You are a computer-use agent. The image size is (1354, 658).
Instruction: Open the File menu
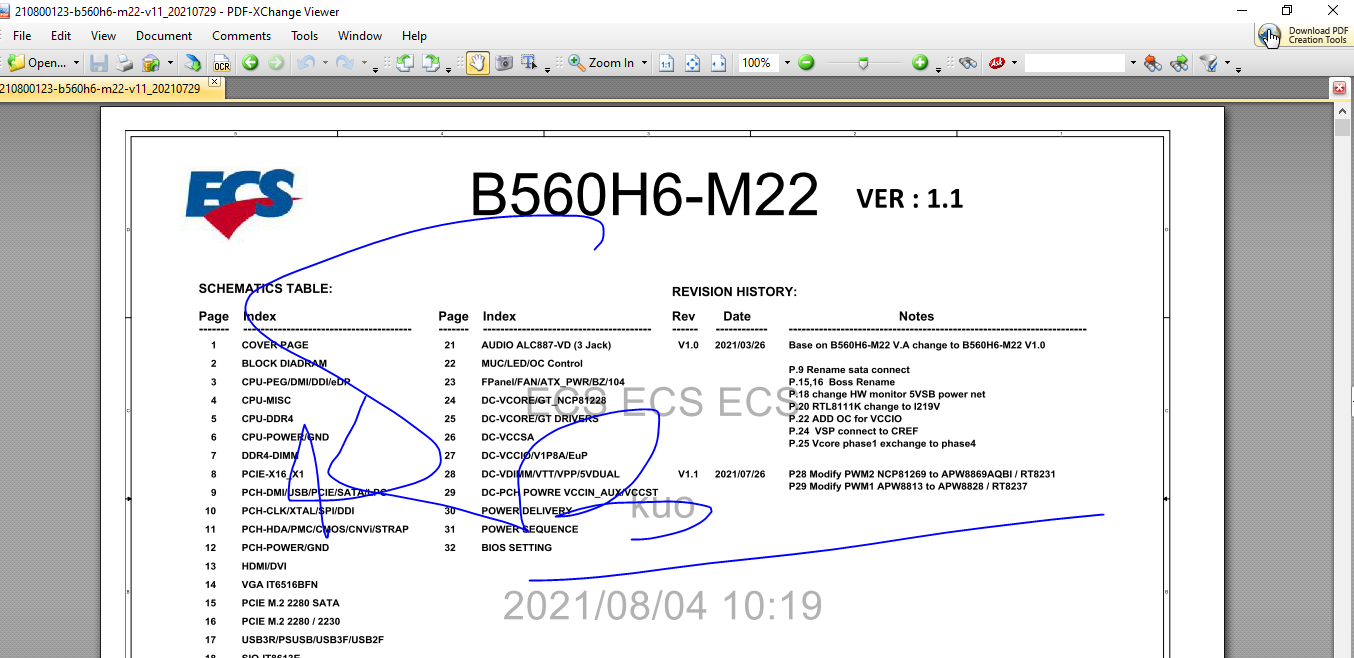(x=22, y=35)
